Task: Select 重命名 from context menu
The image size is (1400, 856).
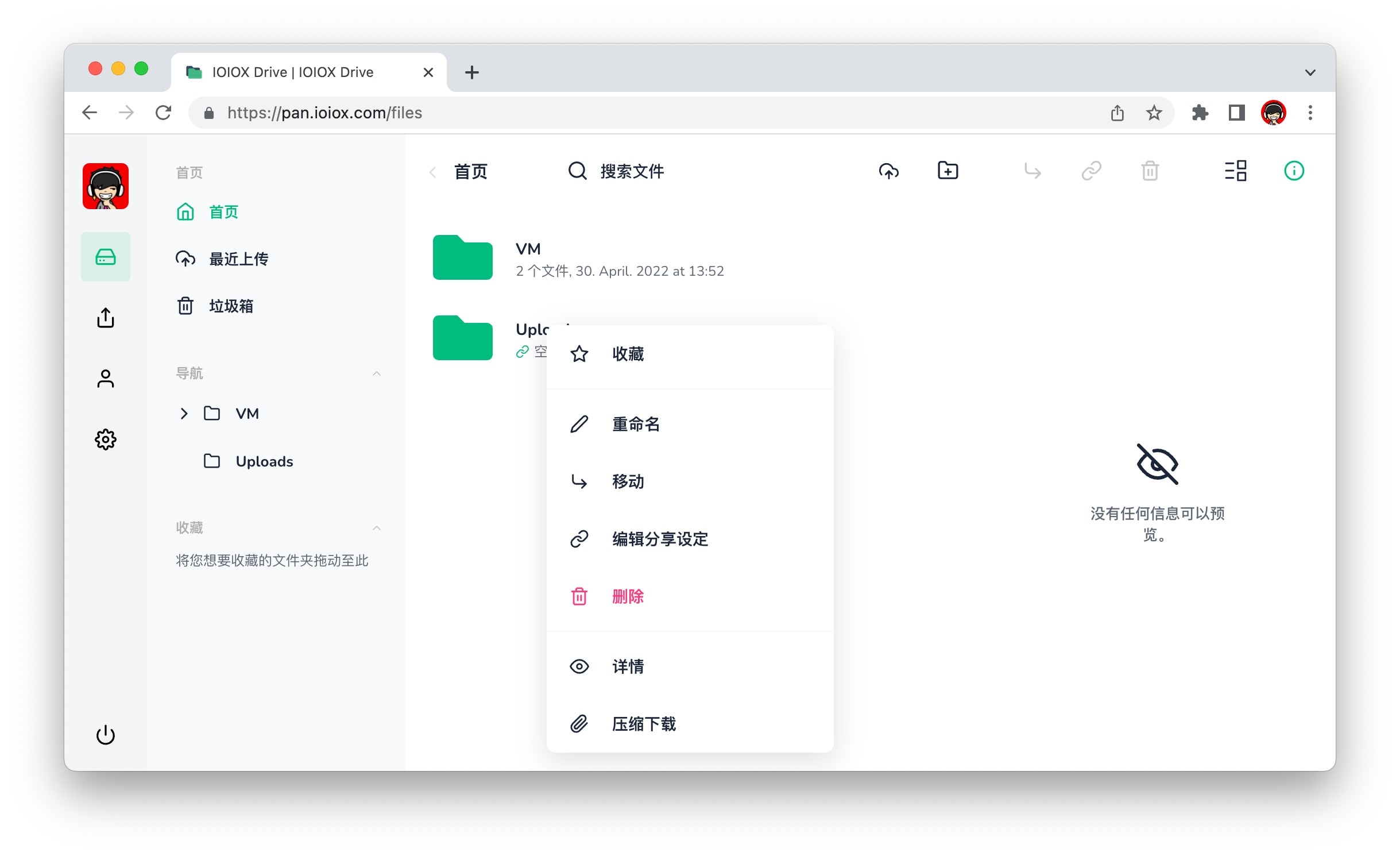Action: [635, 424]
